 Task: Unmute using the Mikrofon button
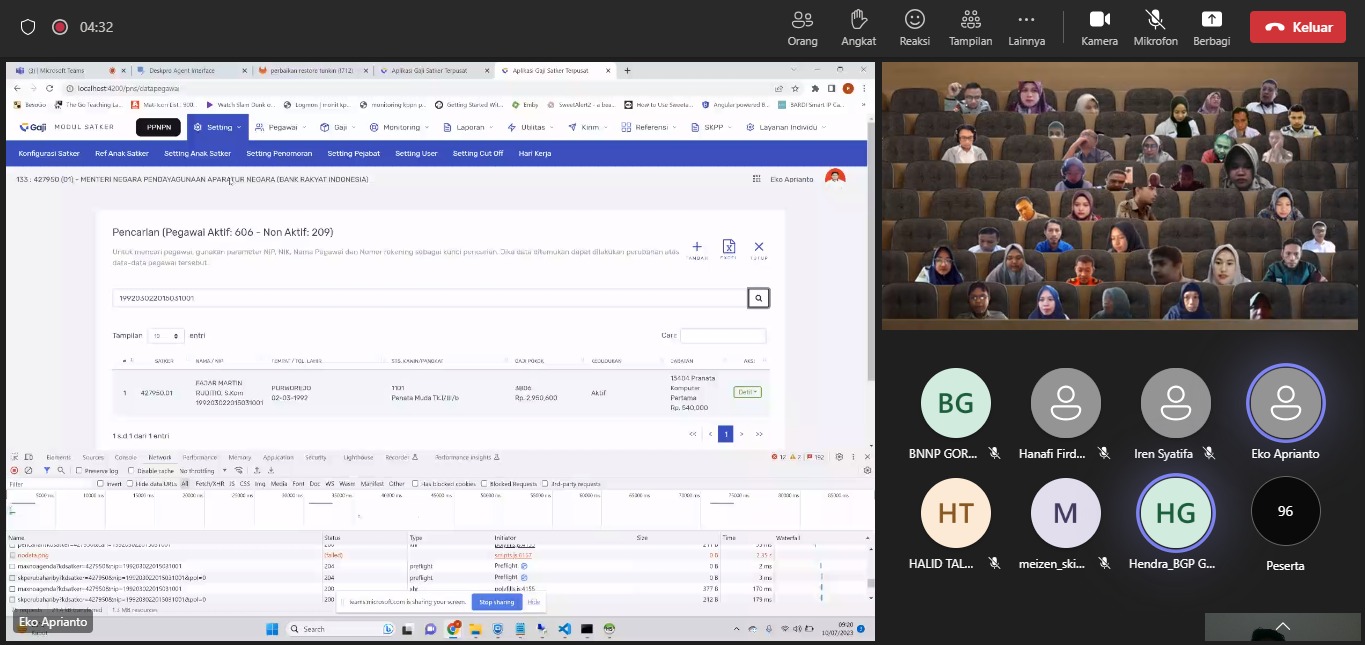(1155, 28)
